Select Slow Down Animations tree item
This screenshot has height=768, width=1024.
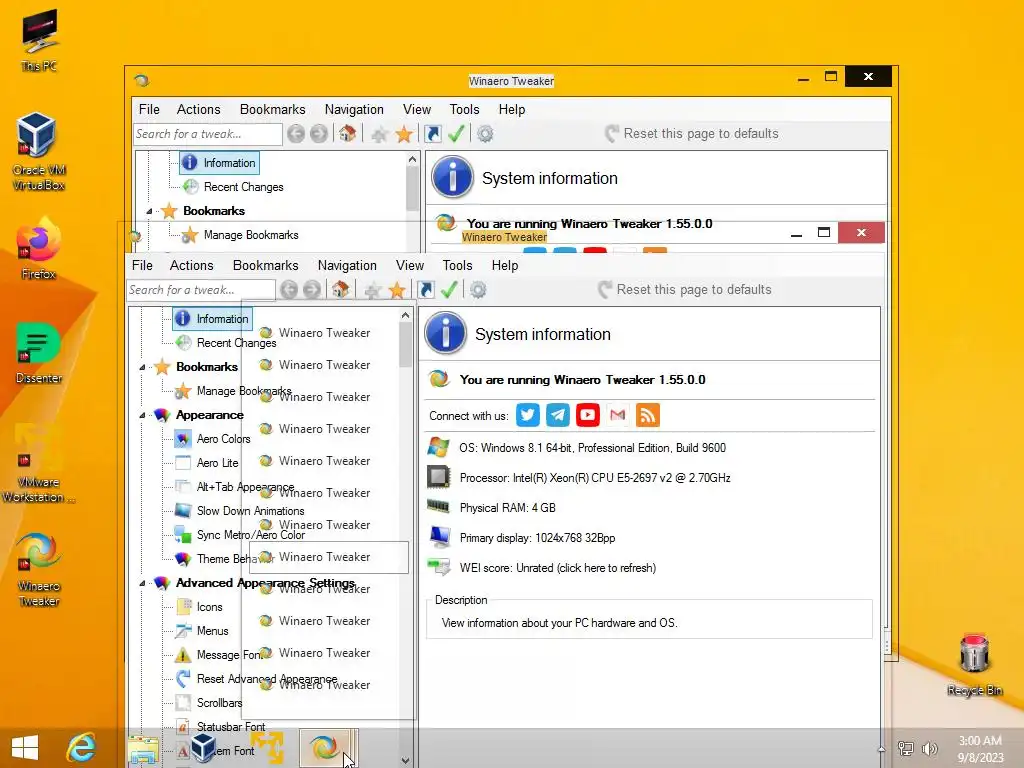coord(240,511)
